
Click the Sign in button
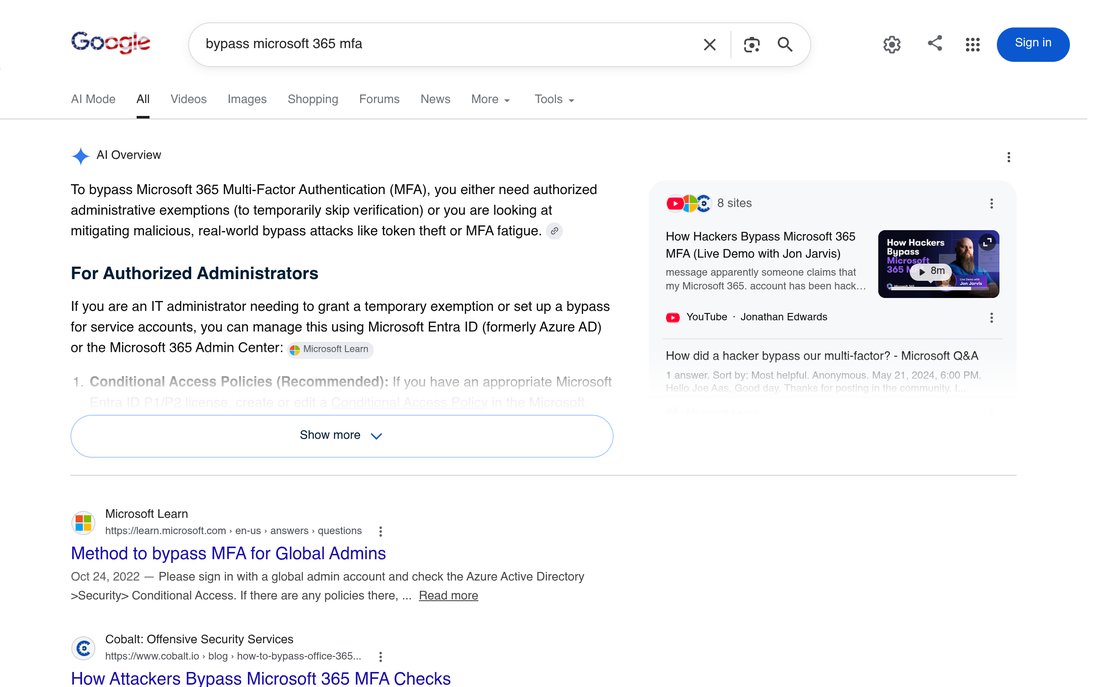pos(1033,44)
